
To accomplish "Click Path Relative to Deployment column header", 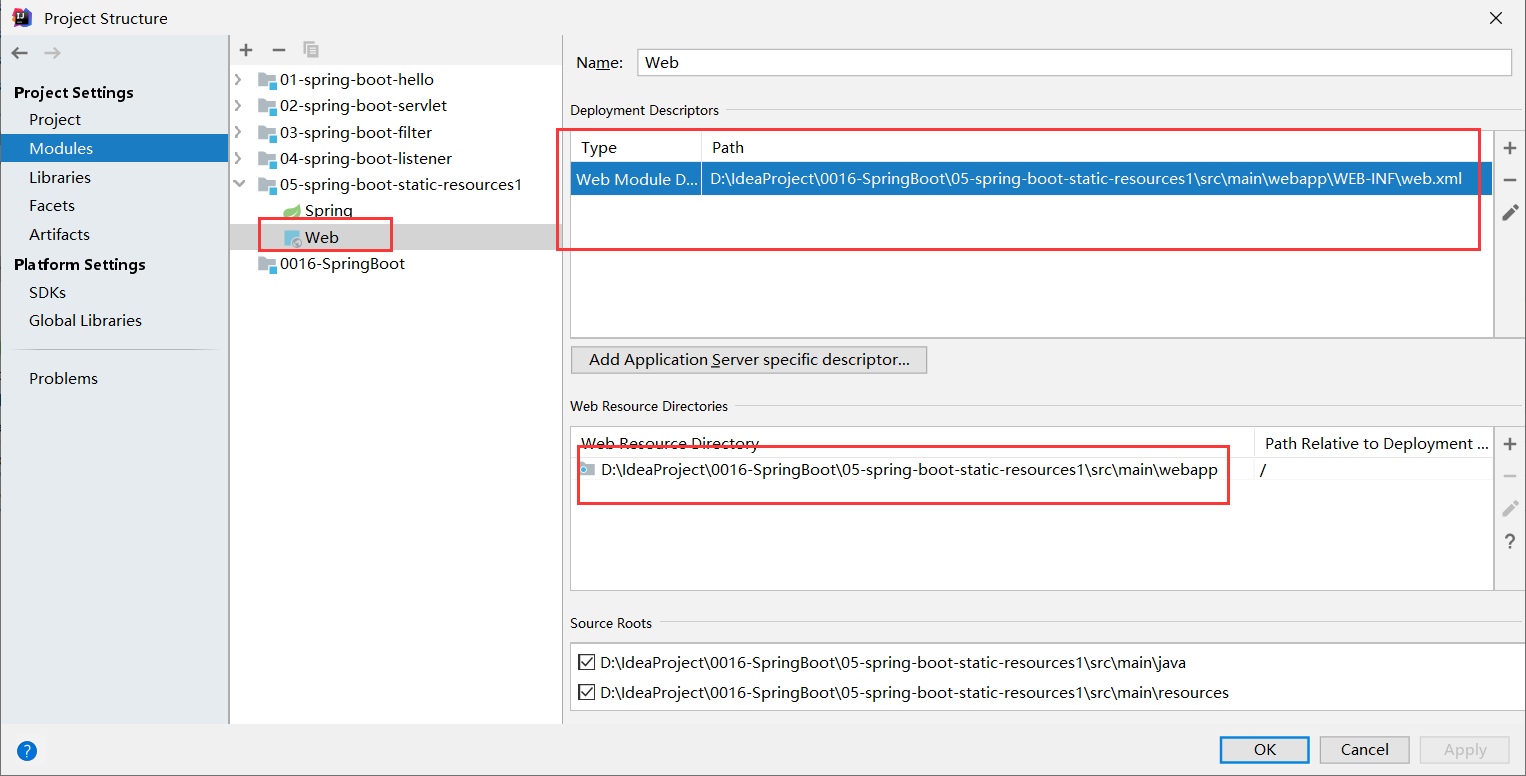I will 1374,443.
